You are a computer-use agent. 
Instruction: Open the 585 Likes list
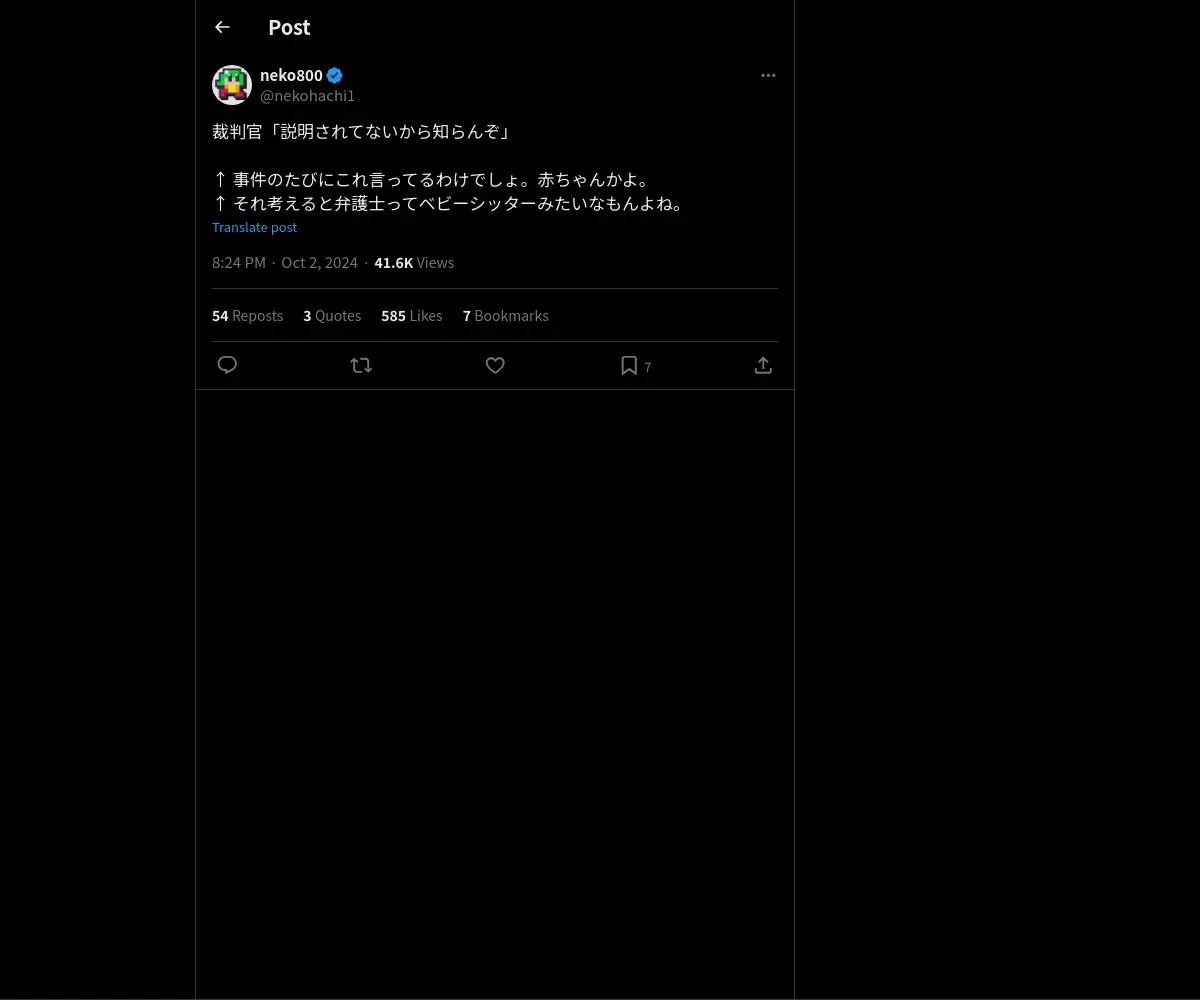point(411,315)
